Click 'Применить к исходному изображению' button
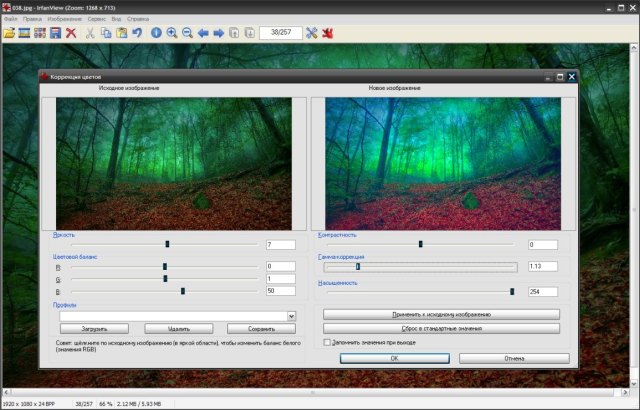The image size is (640, 410). (441, 314)
